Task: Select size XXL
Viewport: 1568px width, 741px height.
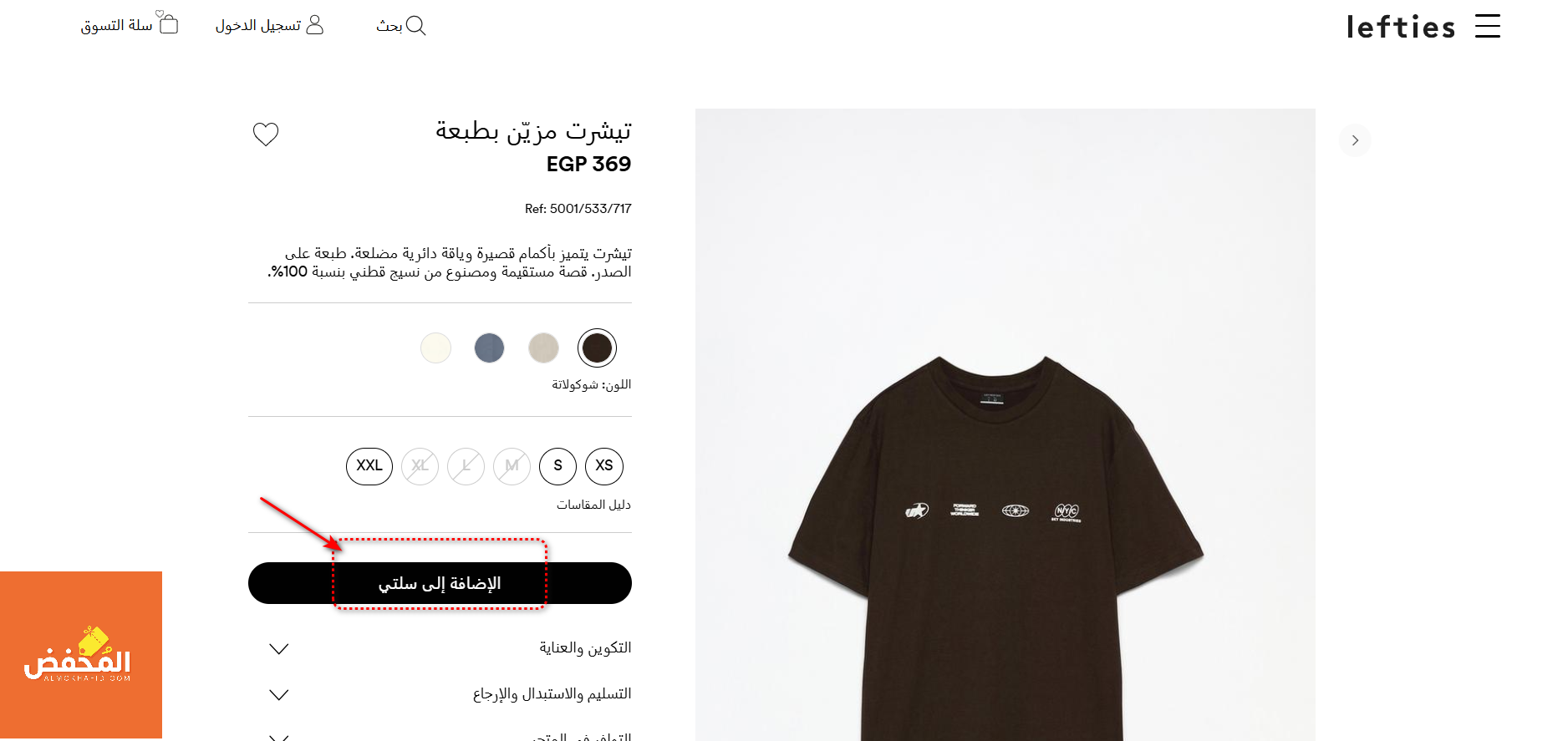Action: tap(369, 466)
